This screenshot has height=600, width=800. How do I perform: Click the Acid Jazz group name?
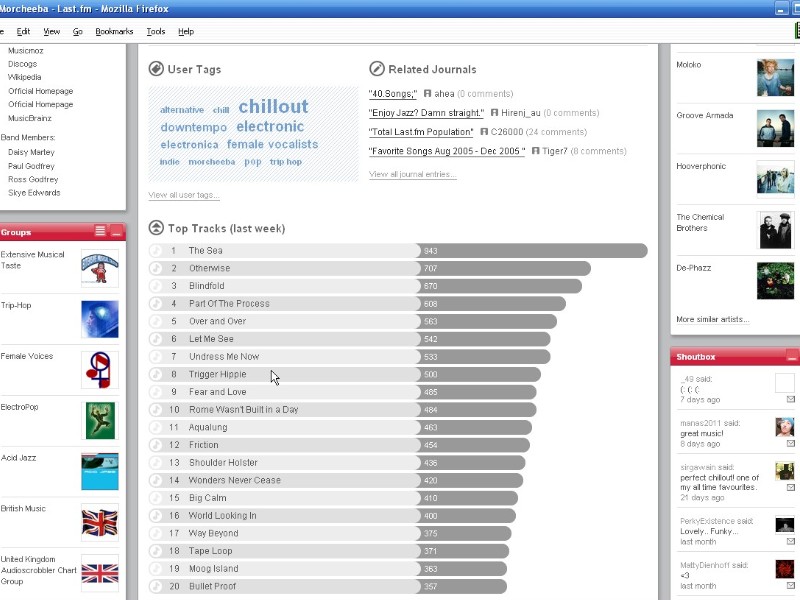(18, 458)
